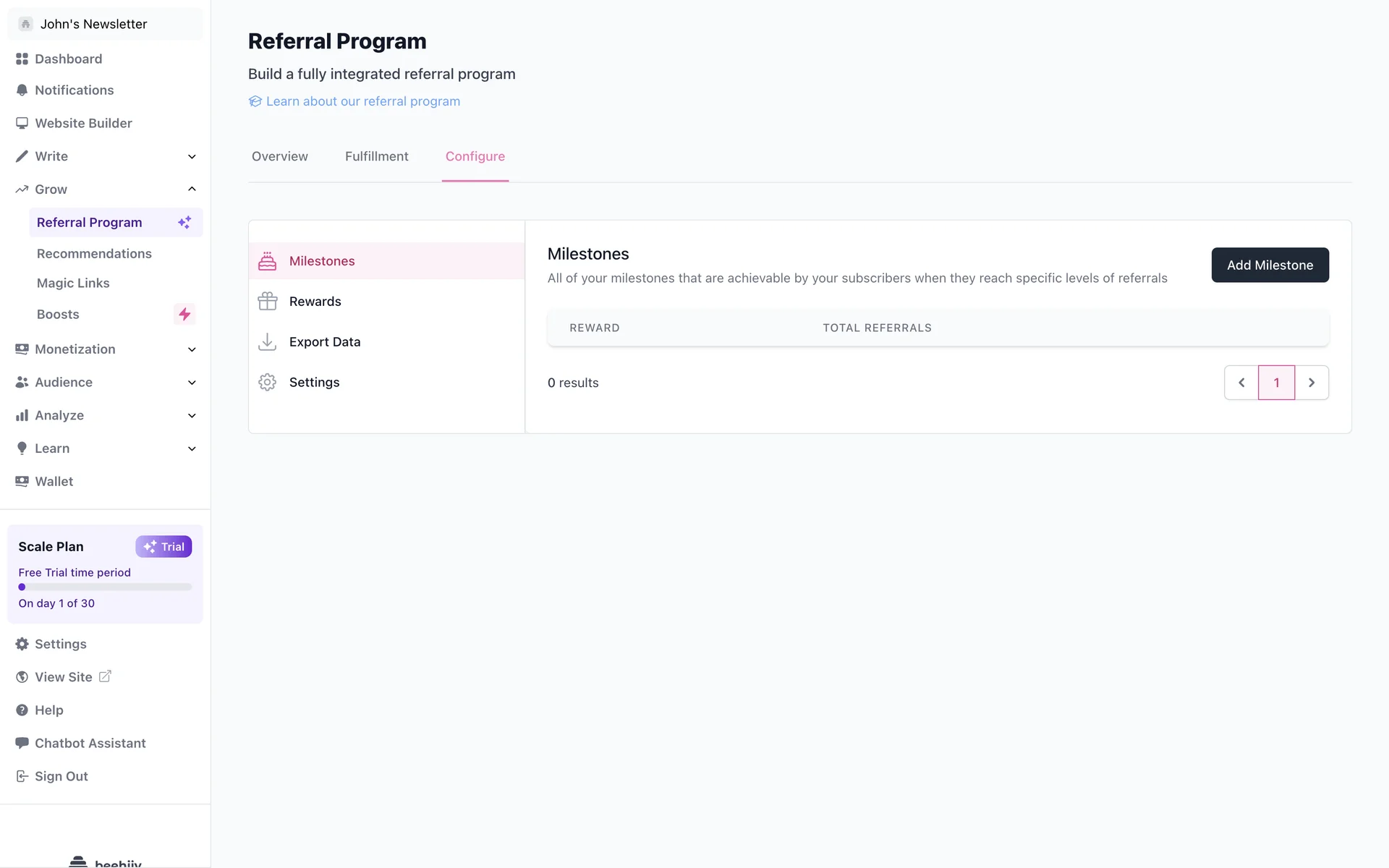The height and width of the screenshot is (868, 1389).
Task: Click the Export Data download icon
Action: (x=267, y=341)
